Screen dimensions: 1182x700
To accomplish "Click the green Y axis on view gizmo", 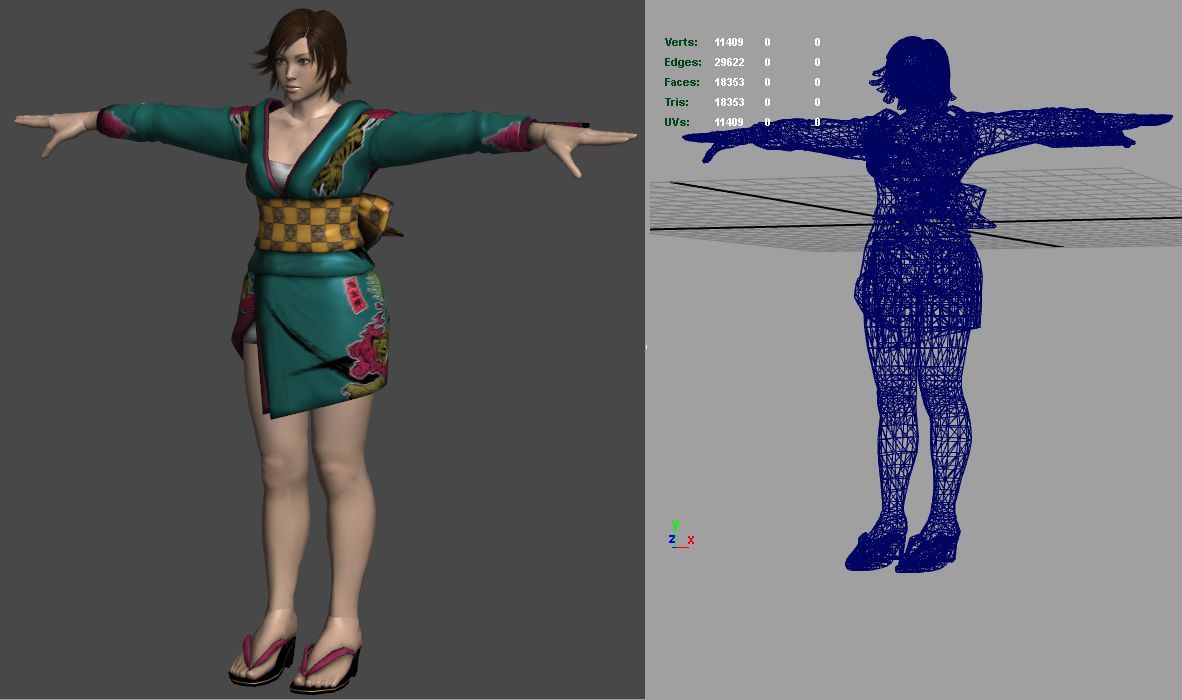I will coord(676,525).
